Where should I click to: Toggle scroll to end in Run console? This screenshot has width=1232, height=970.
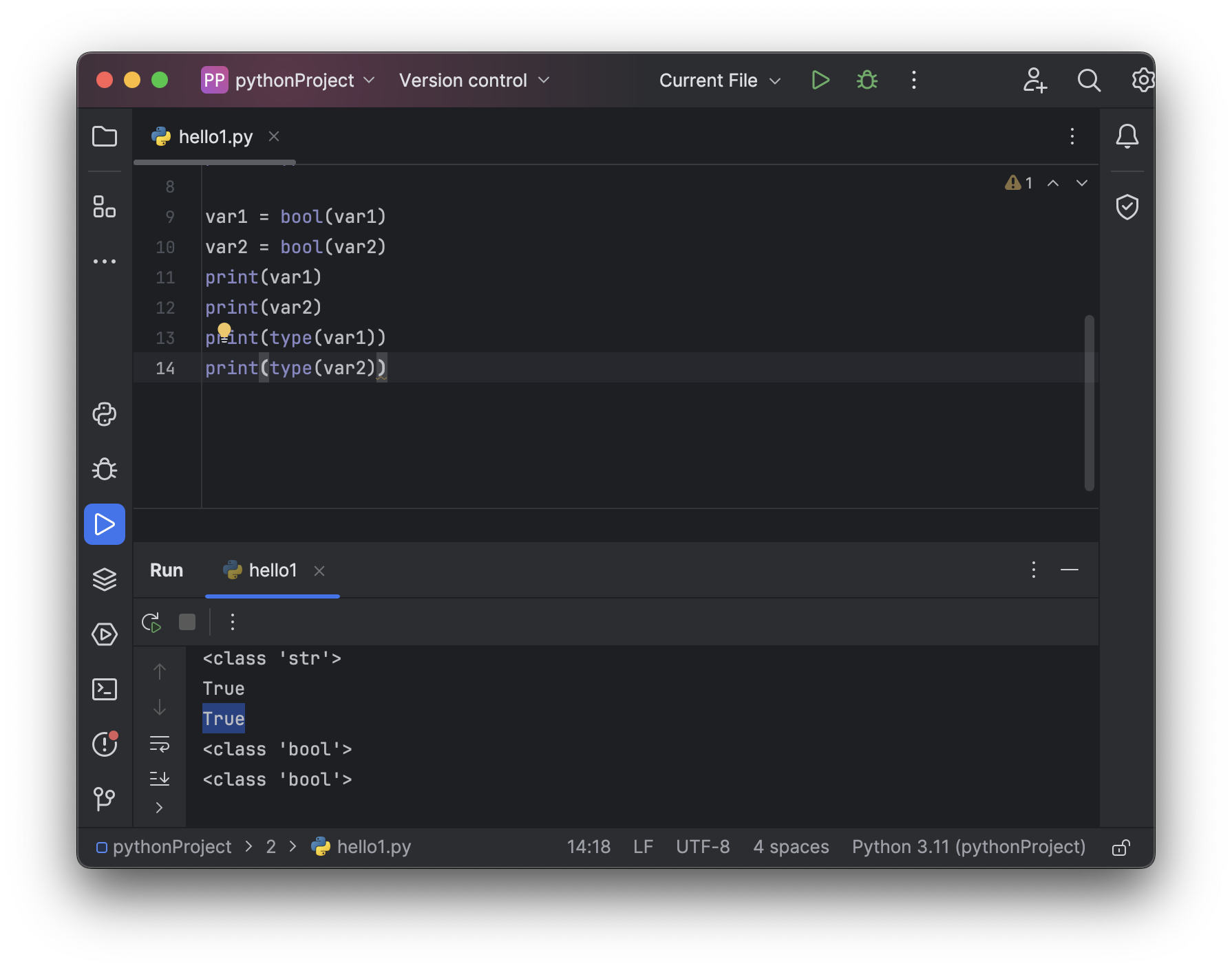coord(160,778)
